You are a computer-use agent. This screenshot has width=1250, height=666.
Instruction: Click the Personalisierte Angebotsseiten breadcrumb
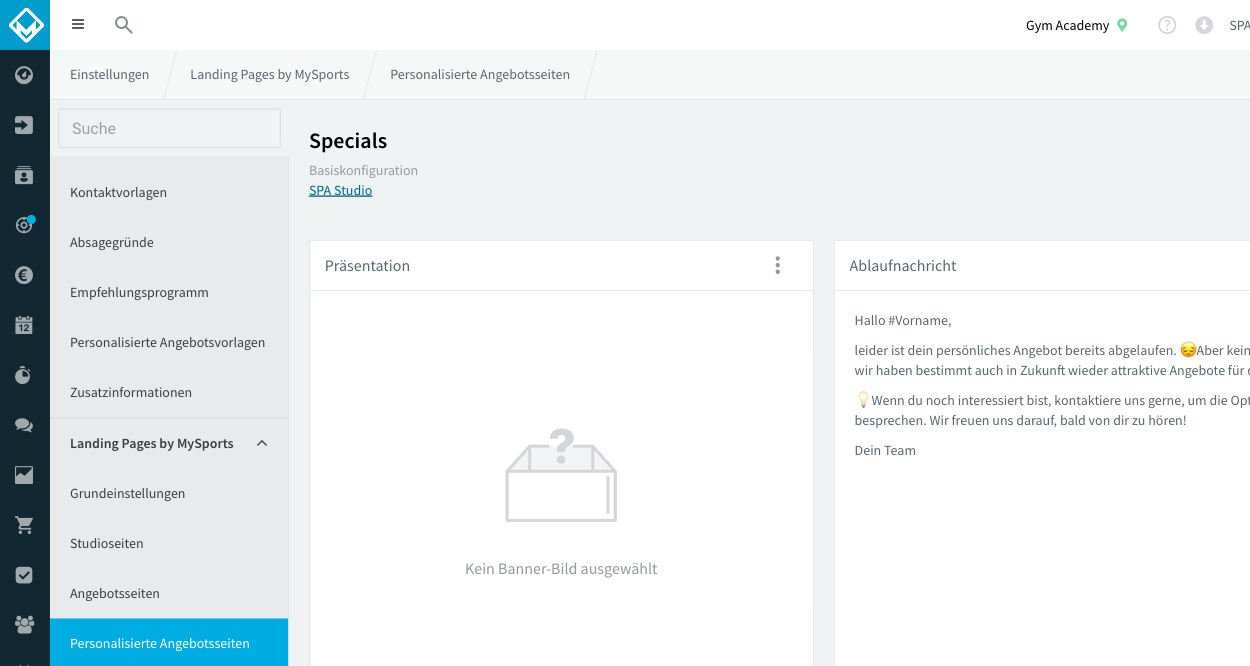(x=480, y=74)
